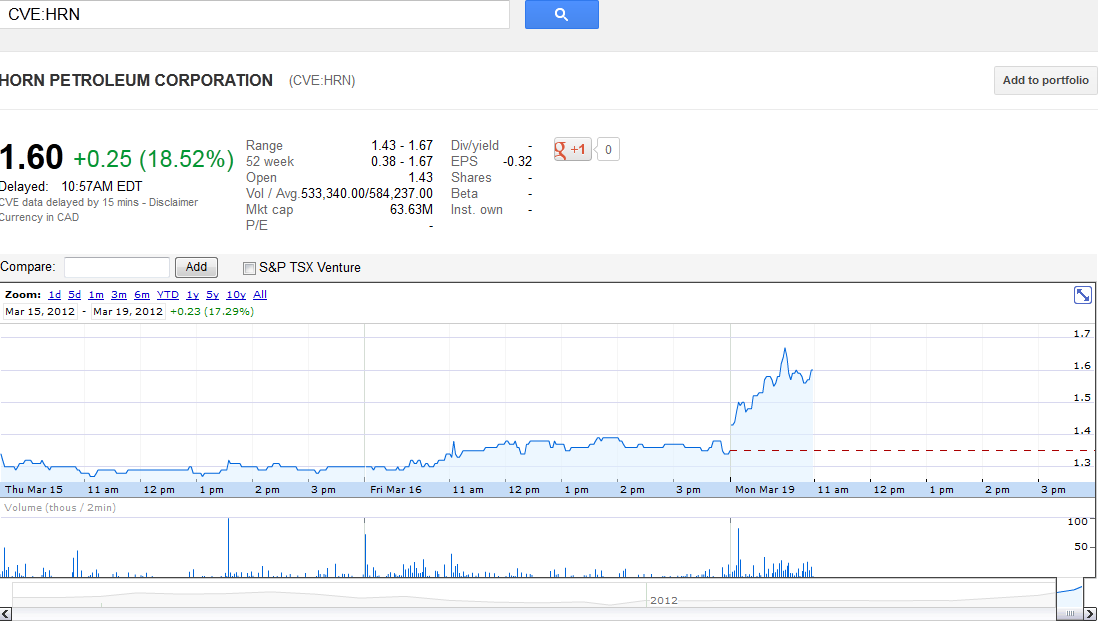1098x624 pixels.
Task: Set chart zoom to 10y
Action: [236, 295]
